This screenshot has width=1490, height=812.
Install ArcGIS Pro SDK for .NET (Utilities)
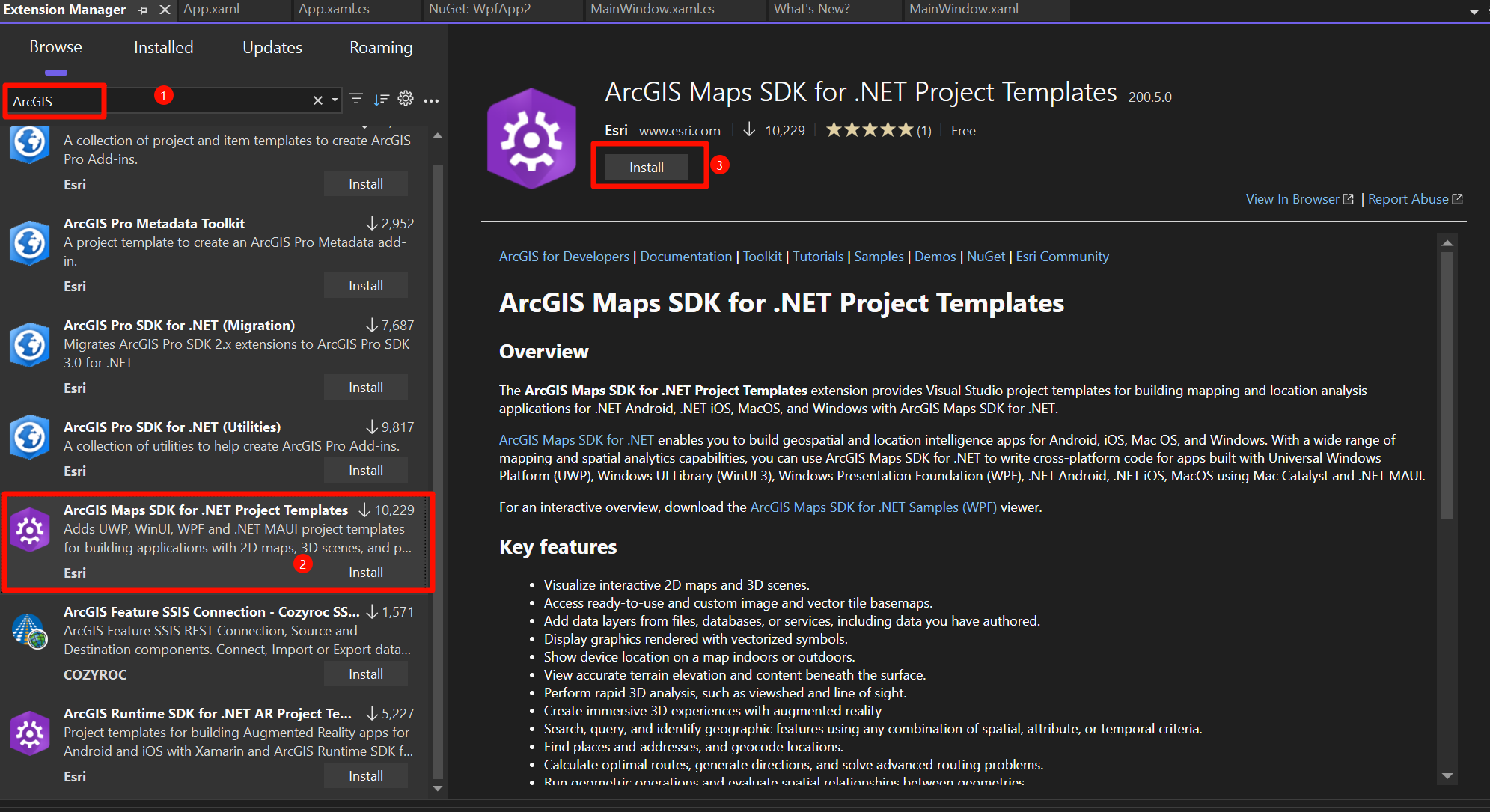click(366, 471)
